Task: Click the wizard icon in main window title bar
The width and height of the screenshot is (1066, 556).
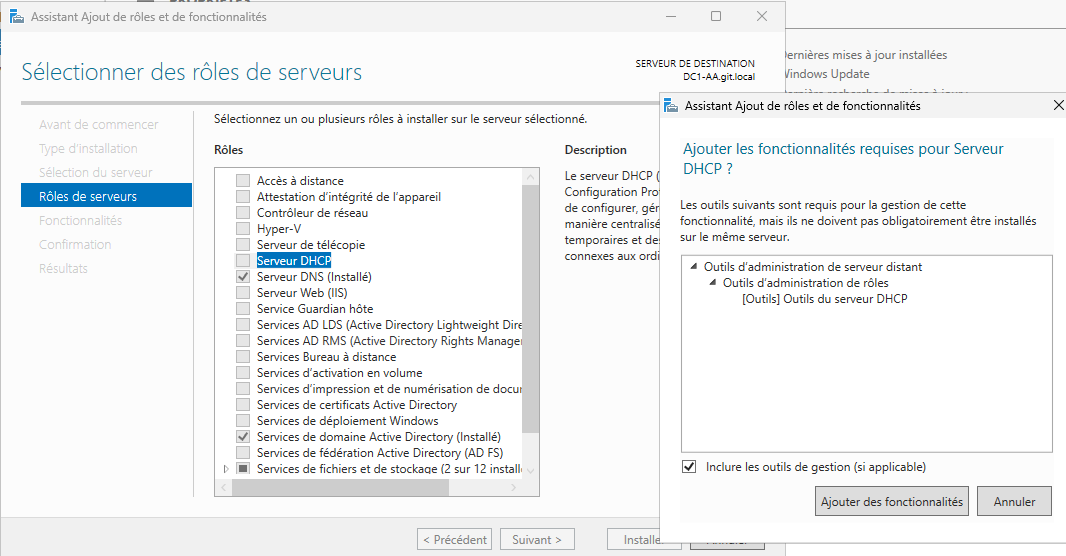Action: point(17,16)
